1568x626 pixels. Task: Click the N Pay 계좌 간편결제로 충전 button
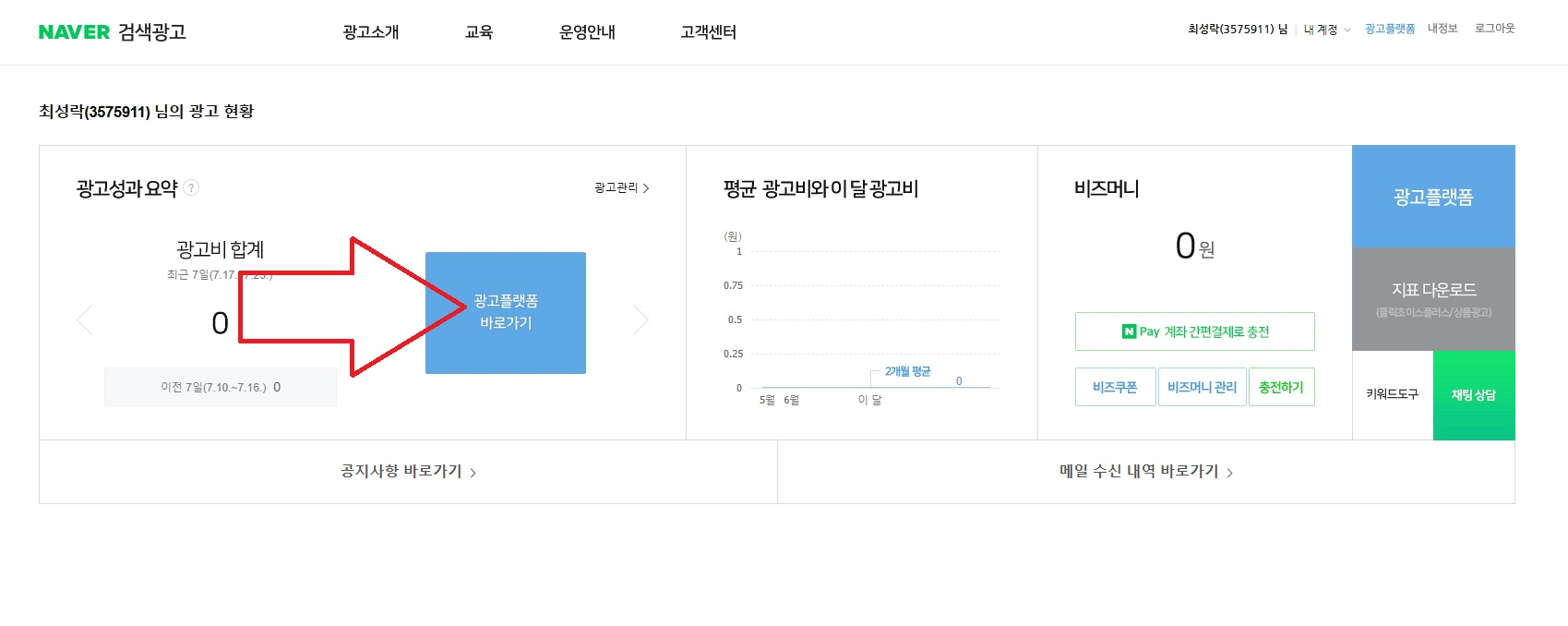1195,331
